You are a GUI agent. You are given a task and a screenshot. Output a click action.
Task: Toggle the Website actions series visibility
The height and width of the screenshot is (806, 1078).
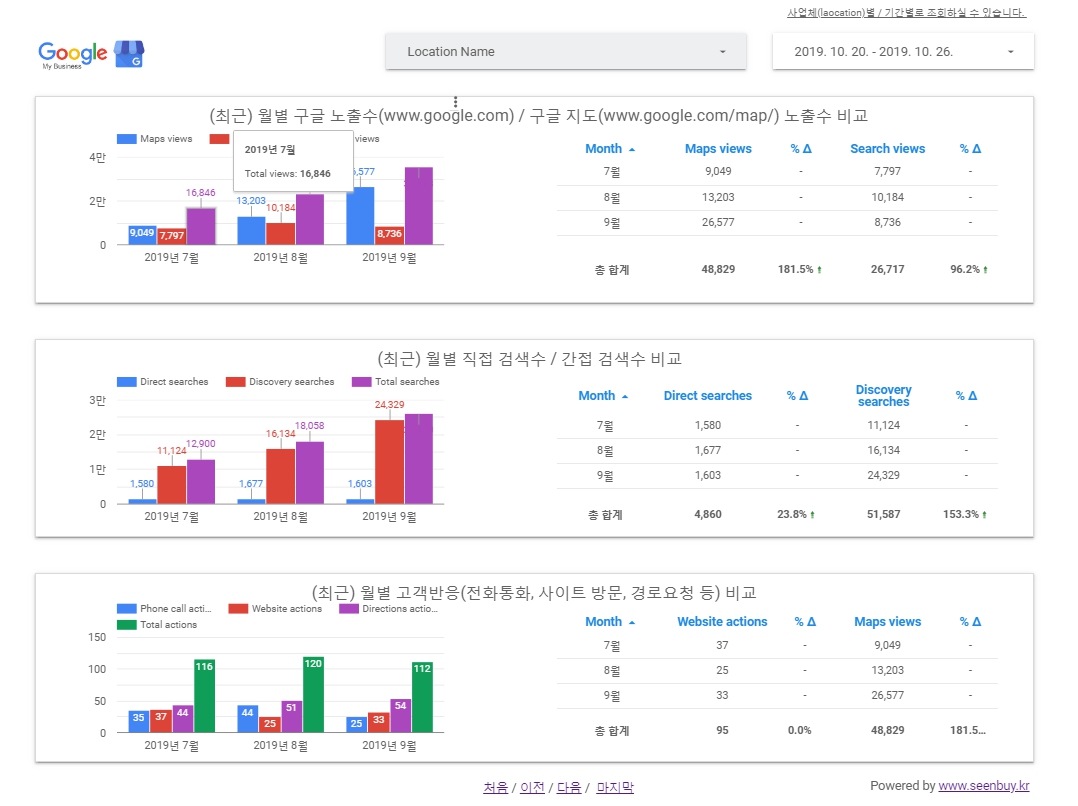[238, 608]
